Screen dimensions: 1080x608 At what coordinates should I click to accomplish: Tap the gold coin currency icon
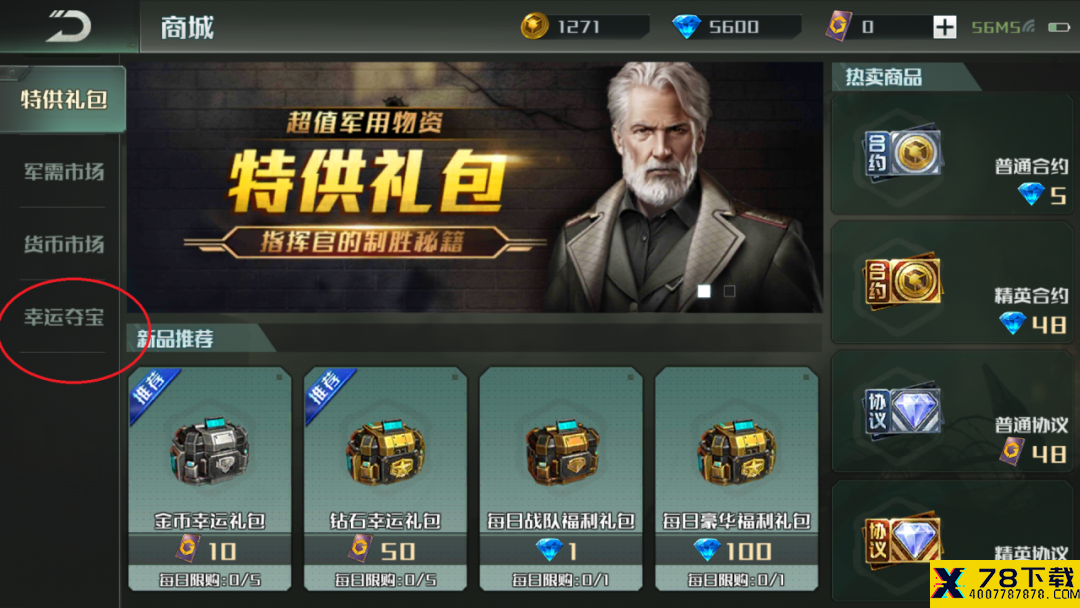point(534,26)
